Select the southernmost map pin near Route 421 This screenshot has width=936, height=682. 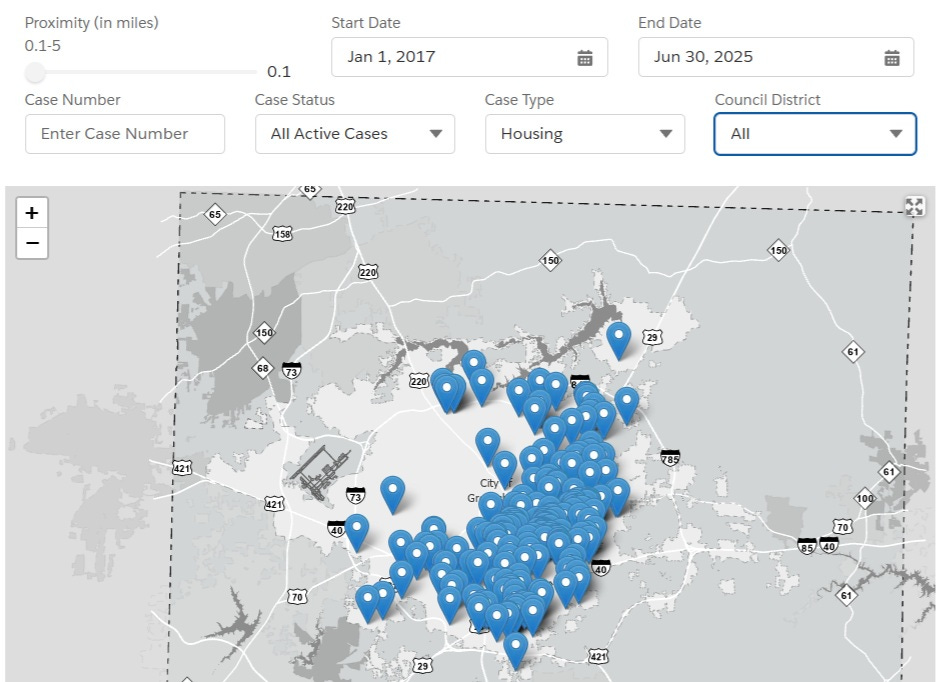516,651
